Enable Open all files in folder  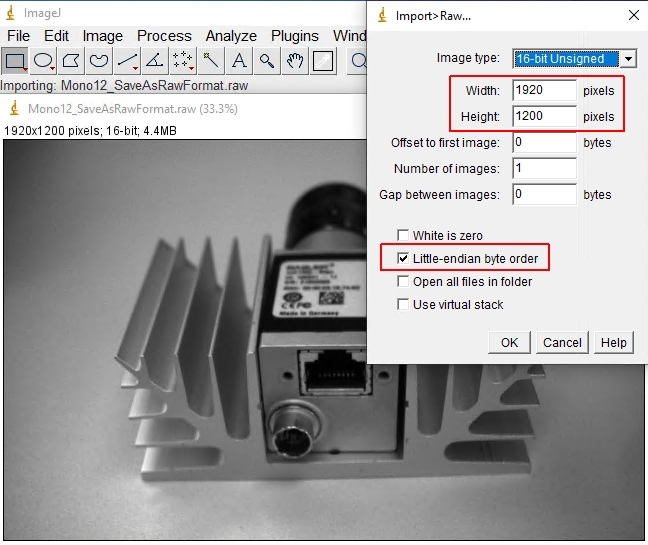point(403,282)
